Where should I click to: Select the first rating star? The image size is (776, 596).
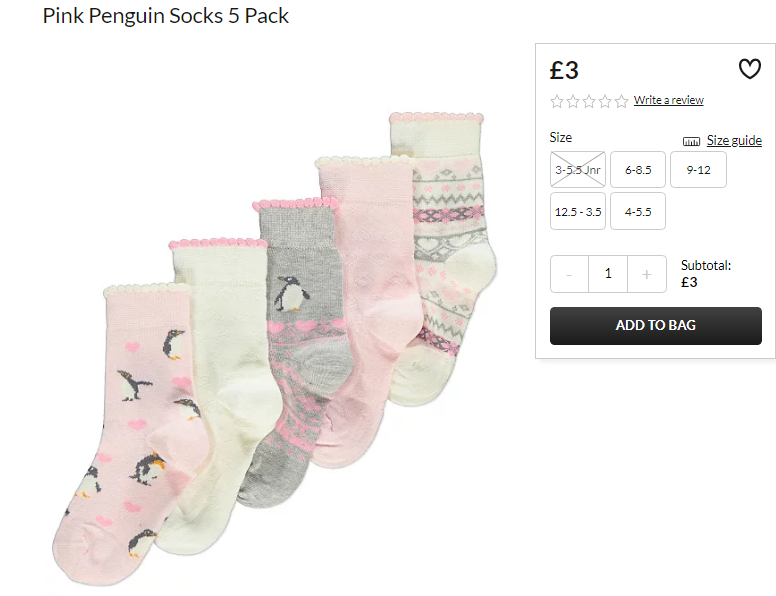pos(557,101)
